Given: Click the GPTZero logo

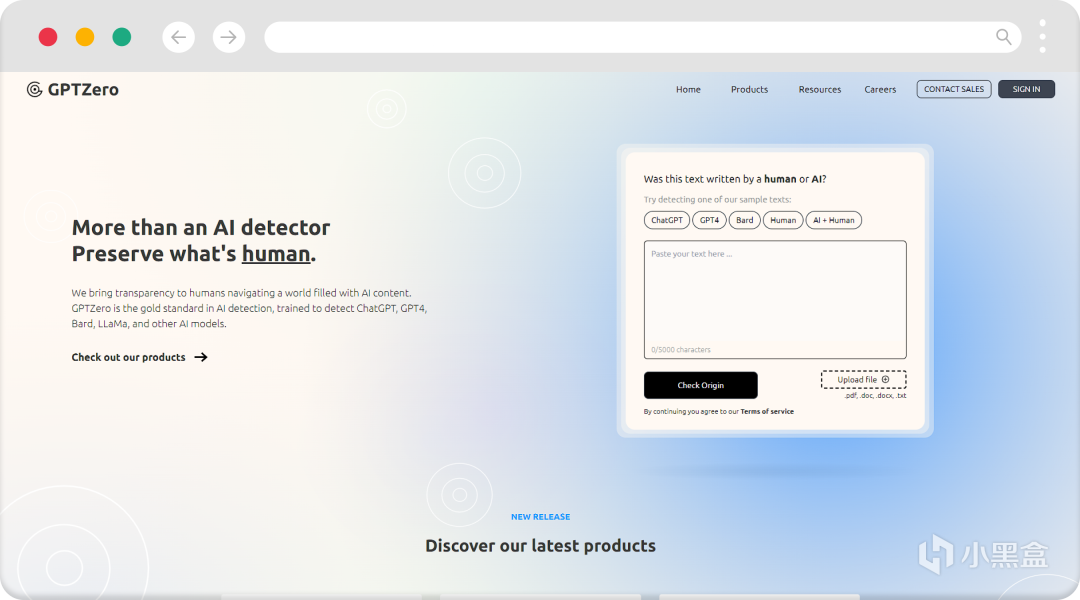Looking at the screenshot, I should click(x=72, y=90).
